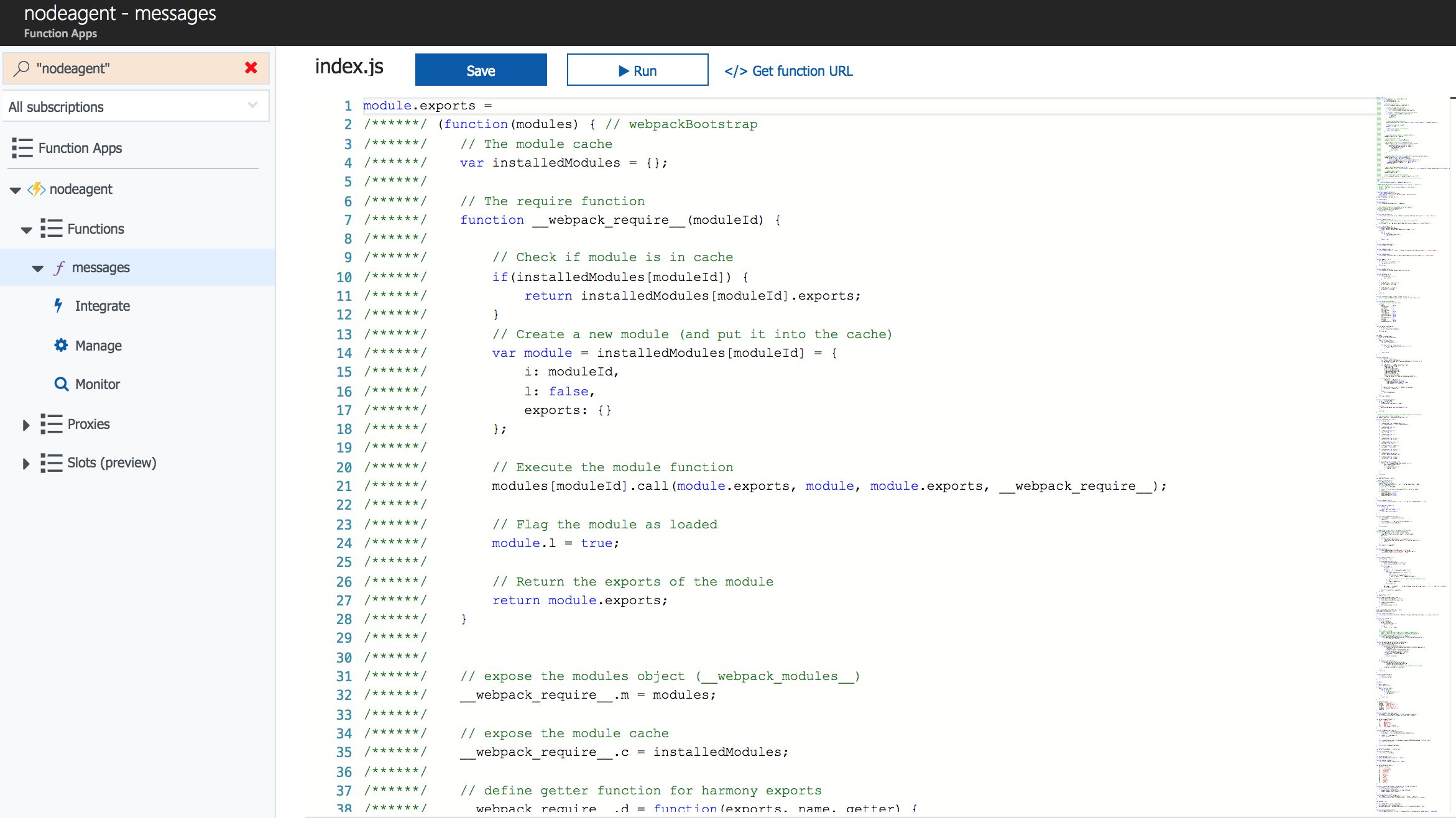Click 'return installedModules[moduleId].exports;' line
The image size is (1456, 818).
[x=693, y=296]
